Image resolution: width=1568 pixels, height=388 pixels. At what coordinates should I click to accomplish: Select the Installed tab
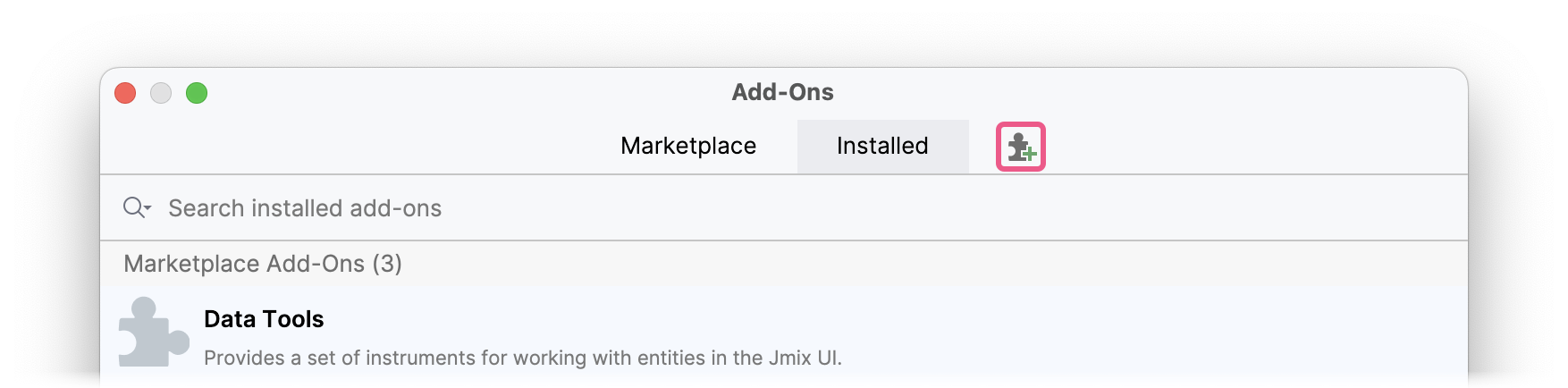(x=882, y=146)
